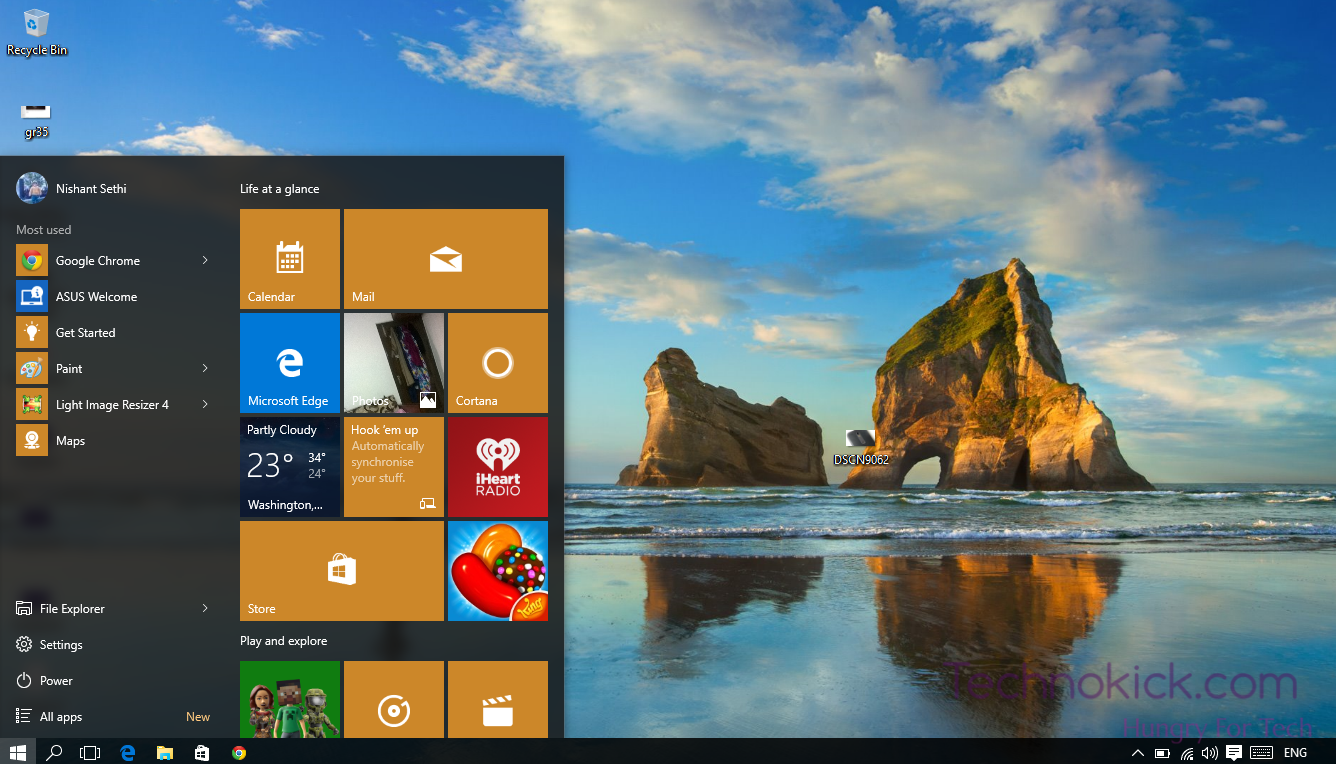This screenshot has width=1336, height=764.
Task: Open Task View from the taskbar
Action: [90, 752]
